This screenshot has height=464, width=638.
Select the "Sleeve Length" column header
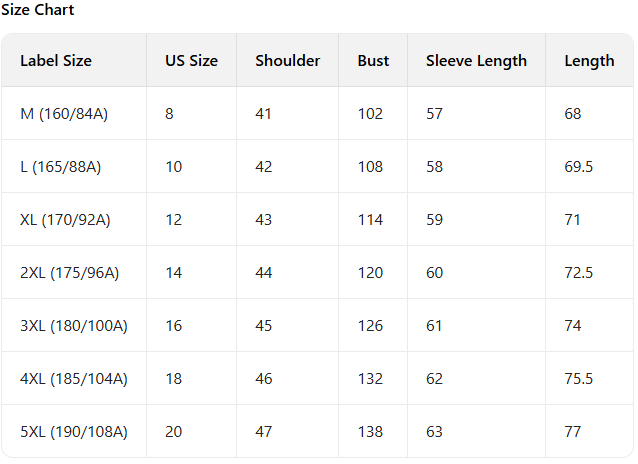pyautogui.click(x=476, y=60)
